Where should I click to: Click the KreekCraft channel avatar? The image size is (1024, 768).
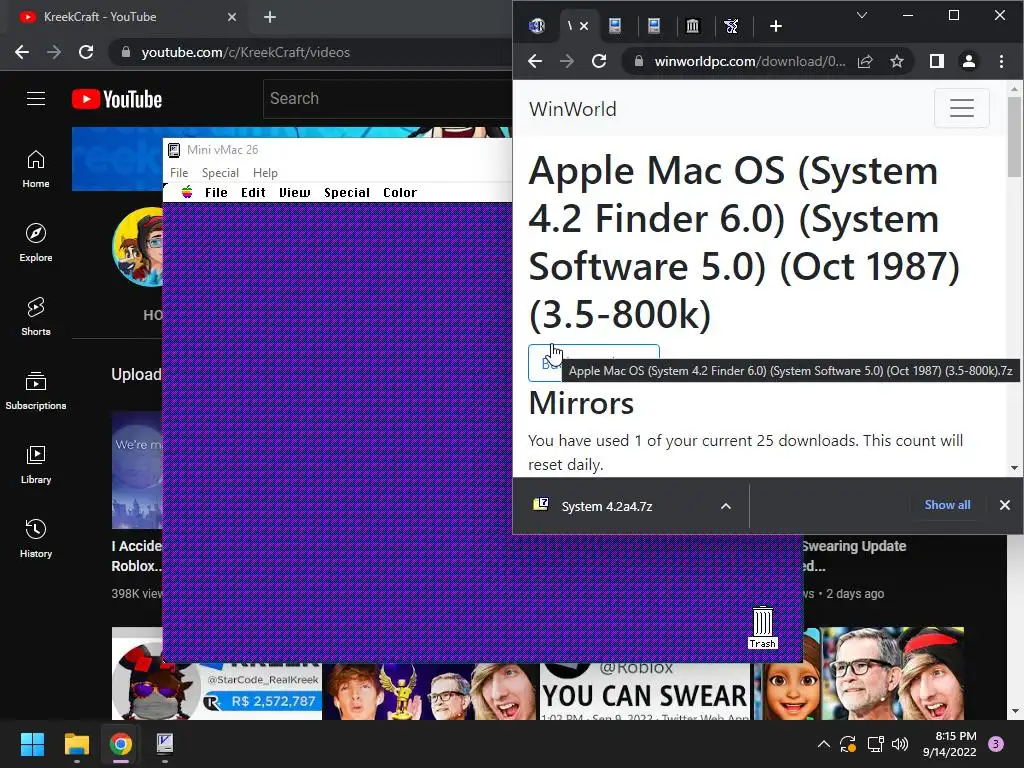tap(138, 248)
